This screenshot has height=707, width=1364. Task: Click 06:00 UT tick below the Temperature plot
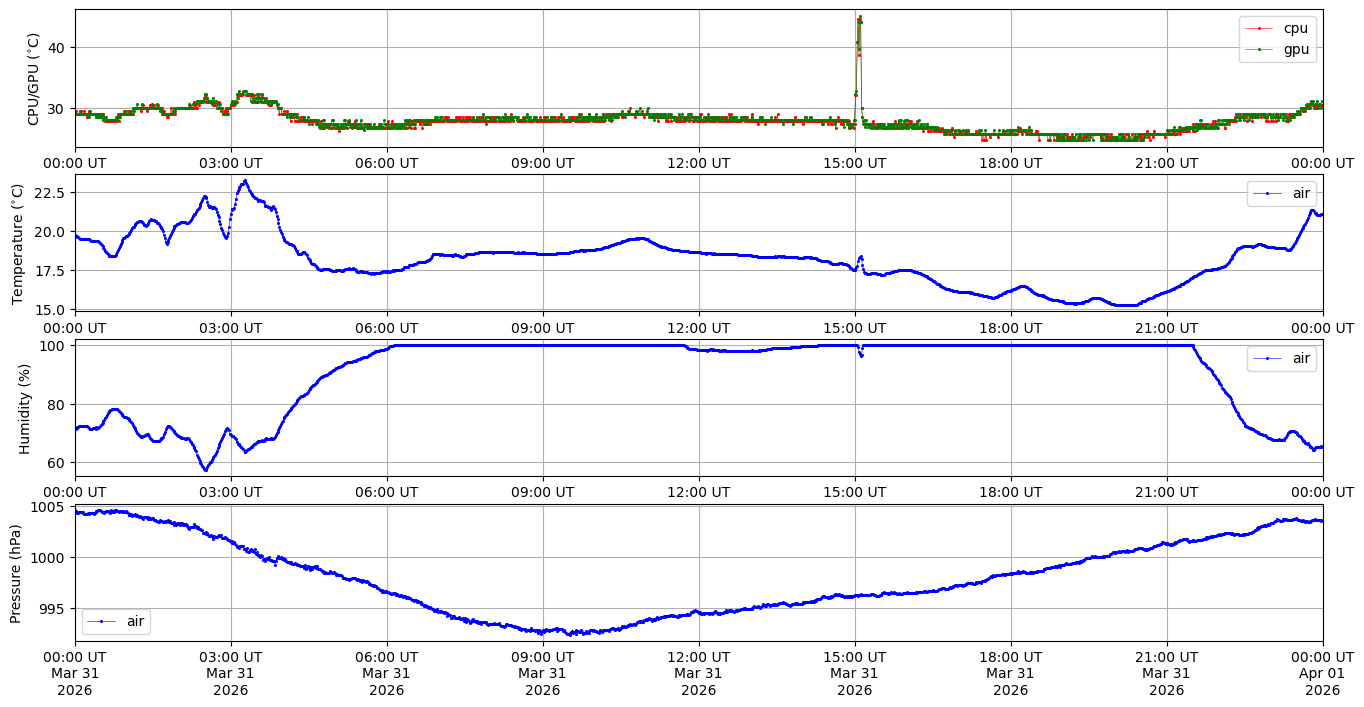[386, 327]
